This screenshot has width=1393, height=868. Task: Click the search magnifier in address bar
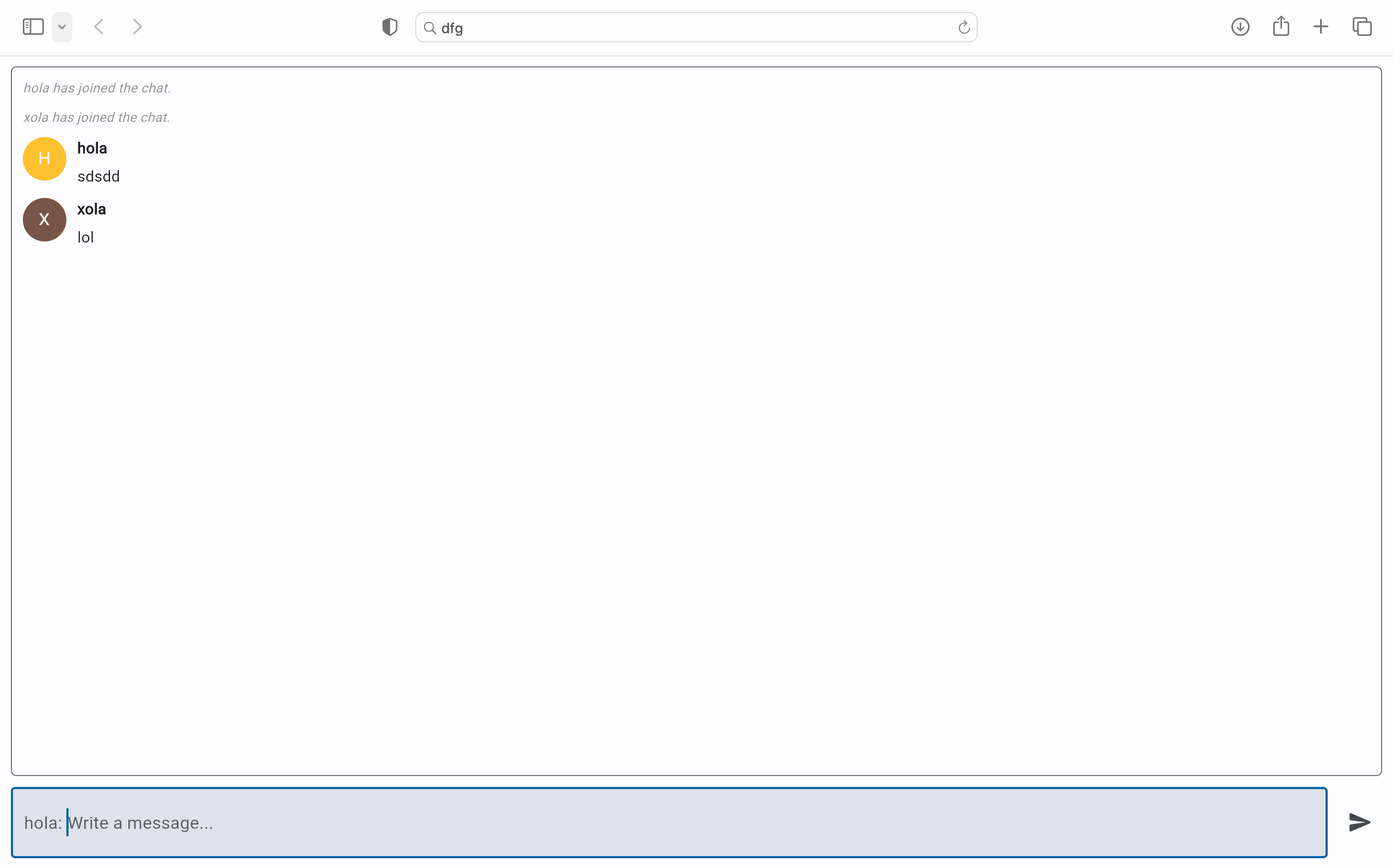(x=429, y=28)
